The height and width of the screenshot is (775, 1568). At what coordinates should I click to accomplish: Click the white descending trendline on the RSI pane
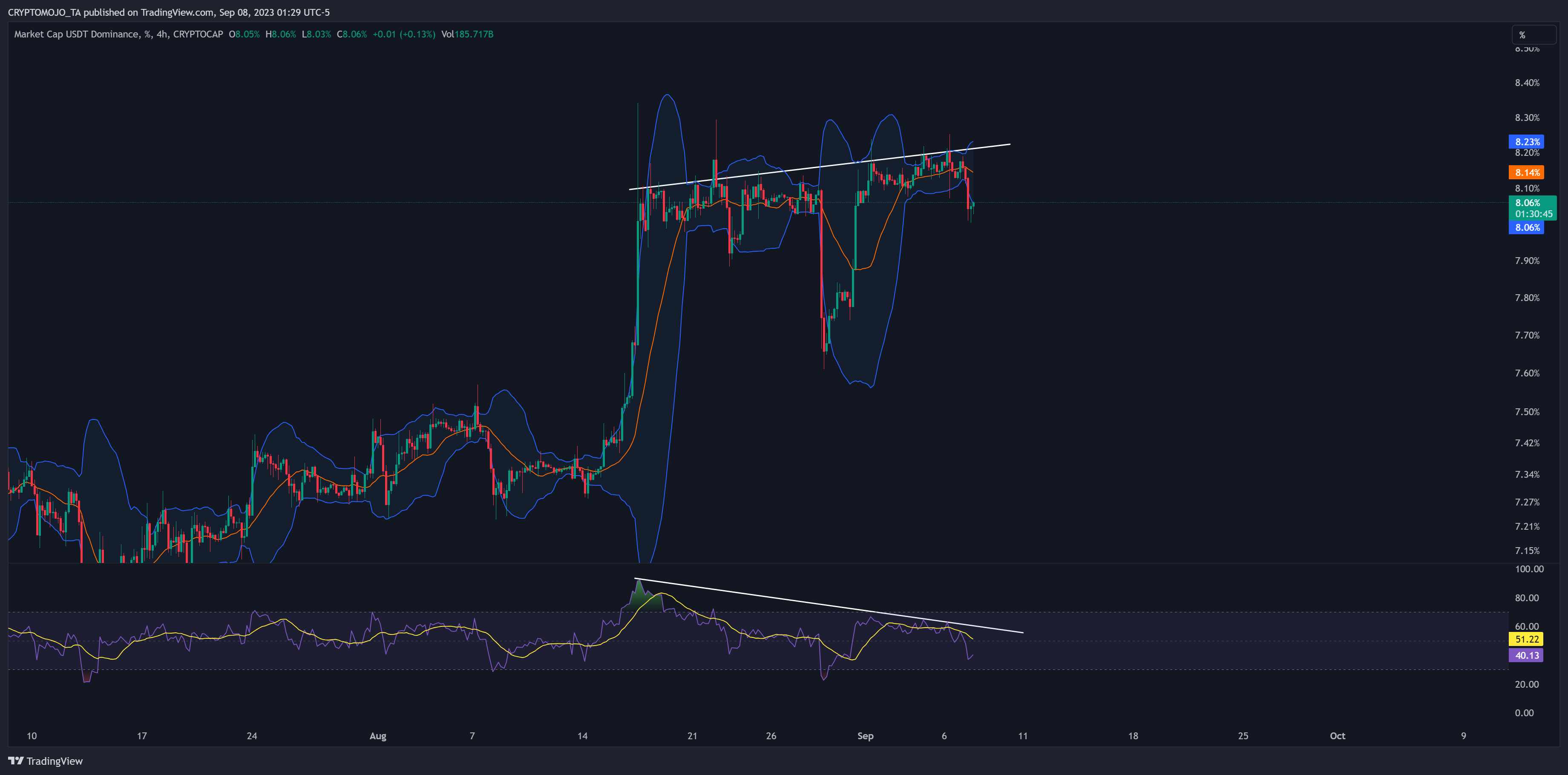pyautogui.click(x=829, y=605)
